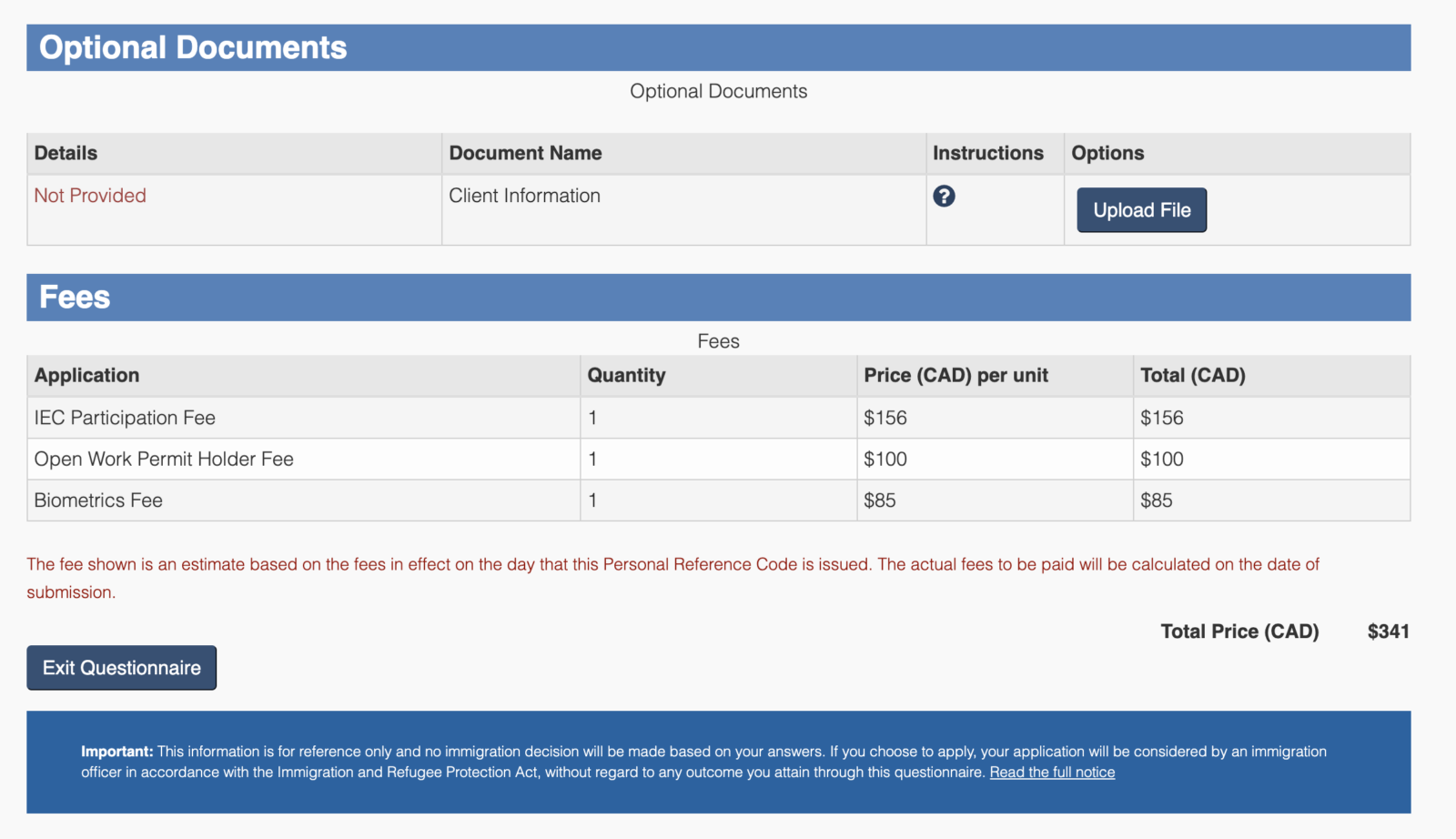Click the Total (CAD) column header
This screenshot has width=1456, height=839.
pyautogui.click(x=1192, y=376)
